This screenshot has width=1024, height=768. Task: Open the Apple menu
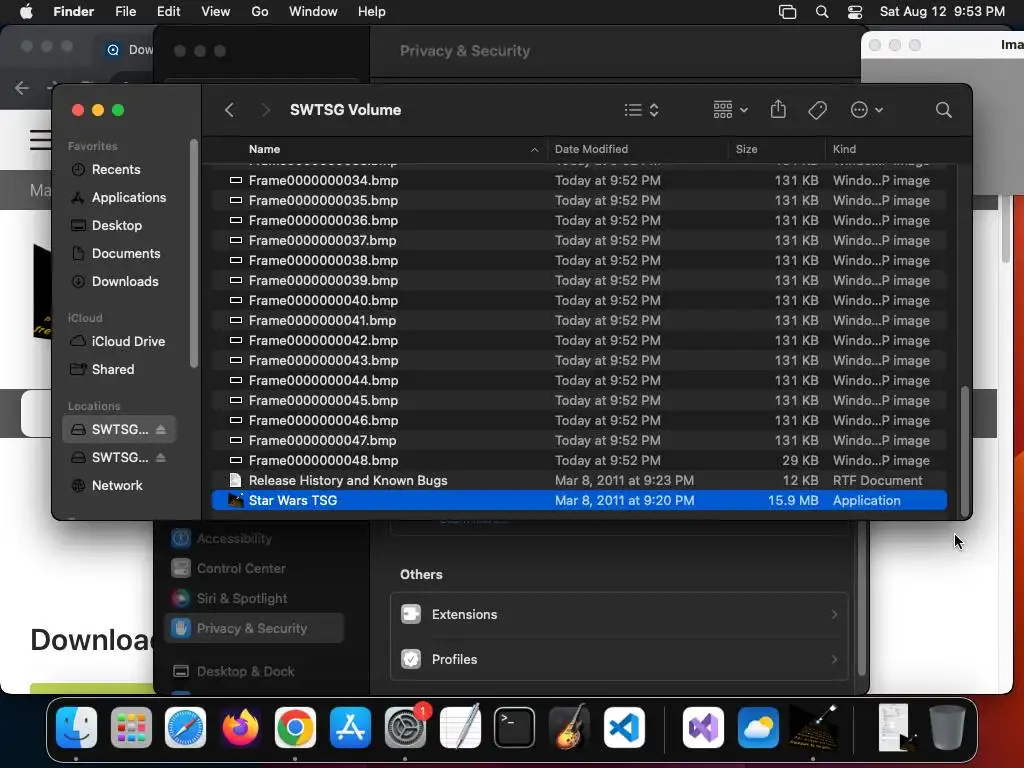26,12
